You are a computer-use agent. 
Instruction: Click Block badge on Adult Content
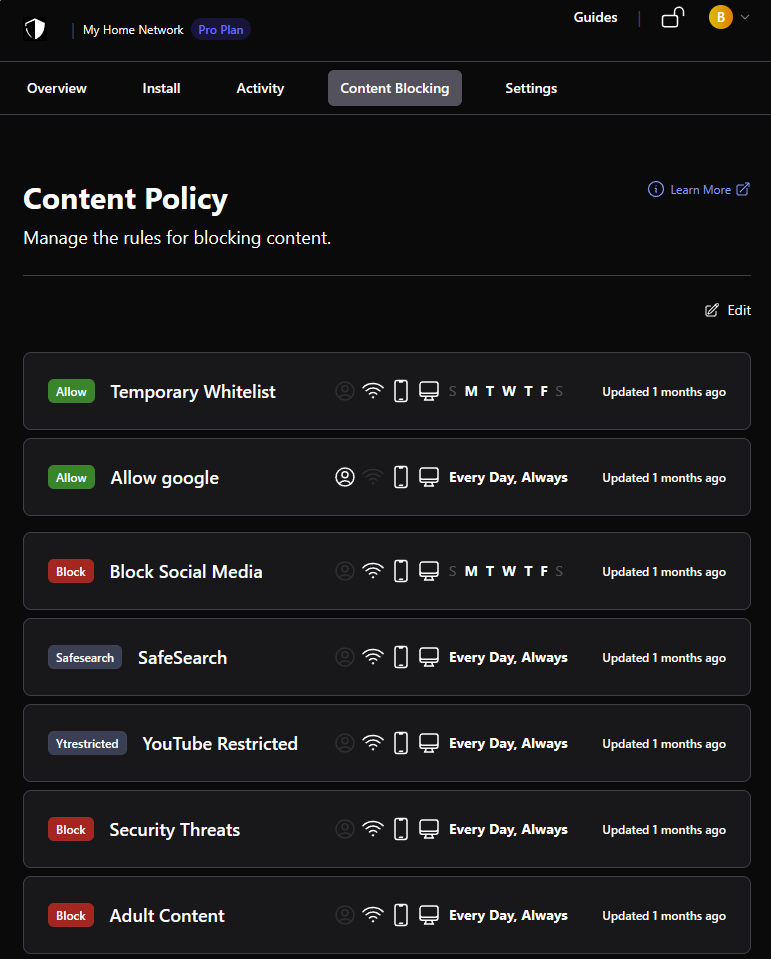[71, 916]
